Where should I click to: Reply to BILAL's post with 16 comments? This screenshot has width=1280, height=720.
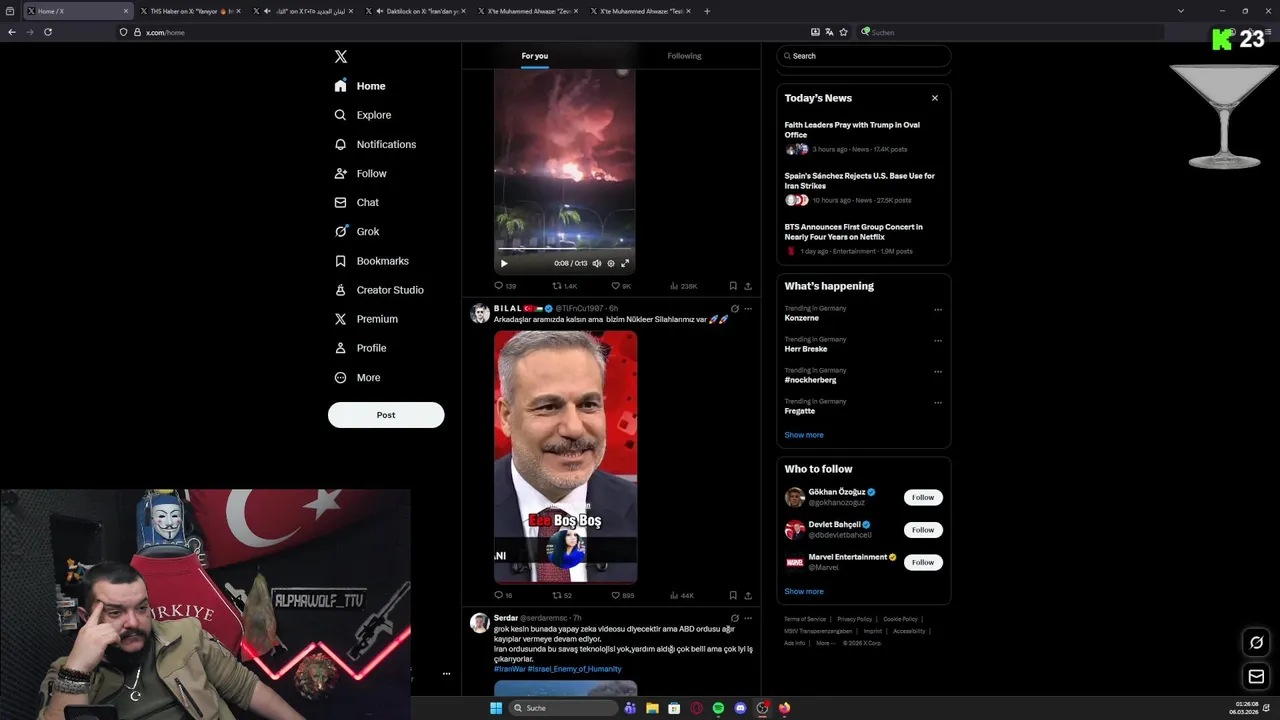503,595
